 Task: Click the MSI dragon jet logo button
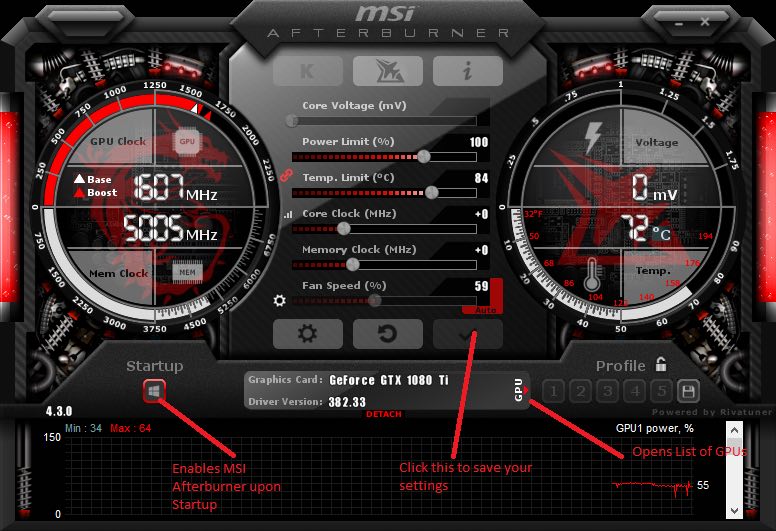(x=388, y=71)
